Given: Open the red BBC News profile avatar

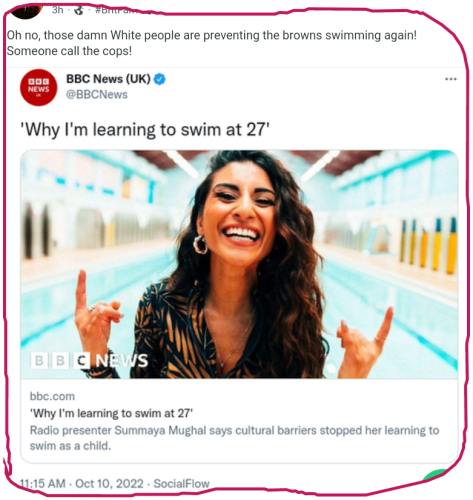Looking at the screenshot, I should tap(39, 88).
